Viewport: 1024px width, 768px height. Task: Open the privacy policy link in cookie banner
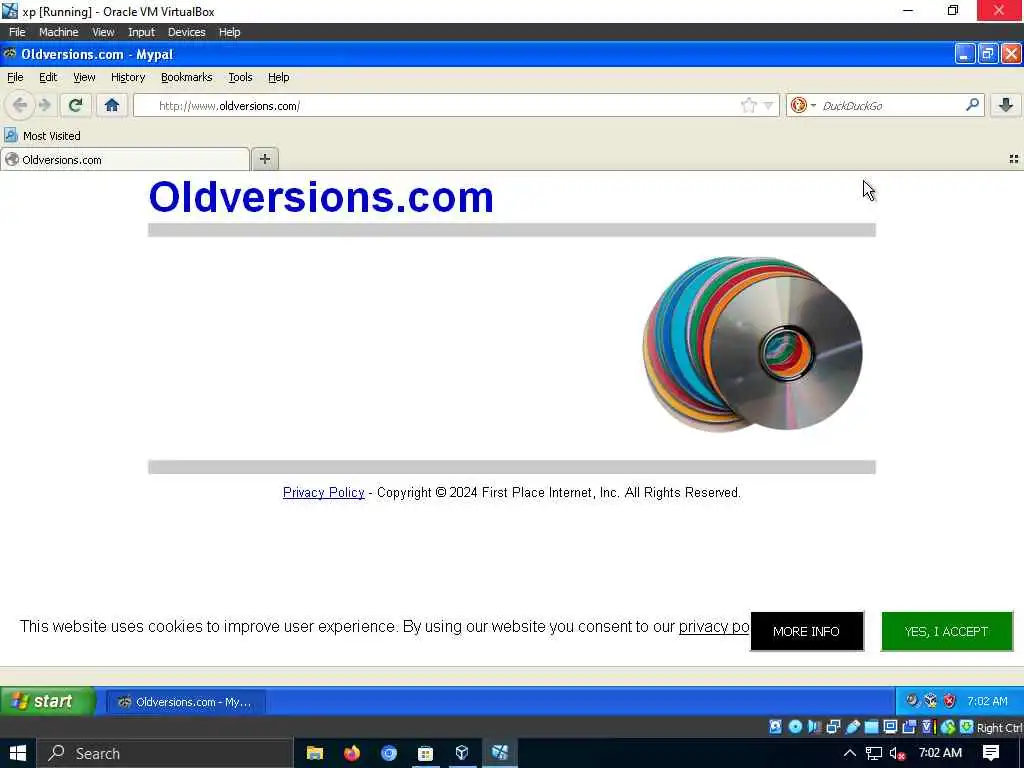coord(714,626)
